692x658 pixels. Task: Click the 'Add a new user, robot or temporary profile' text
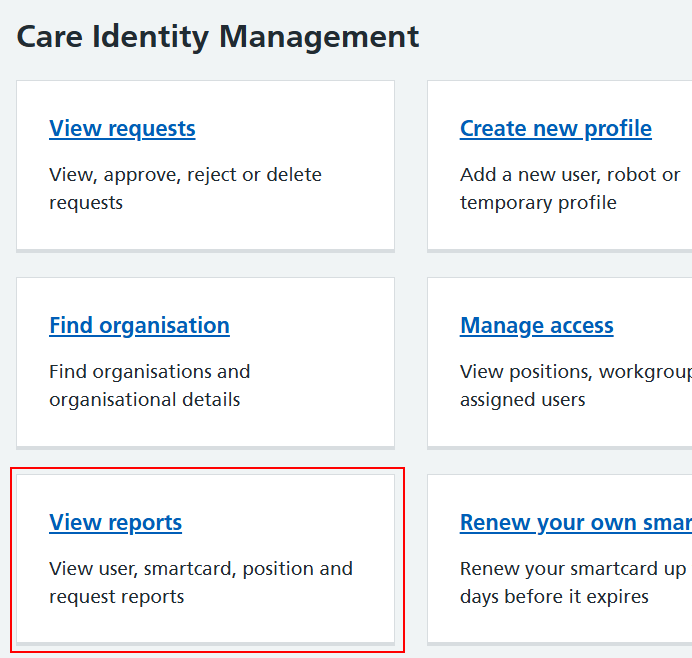click(570, 189)
